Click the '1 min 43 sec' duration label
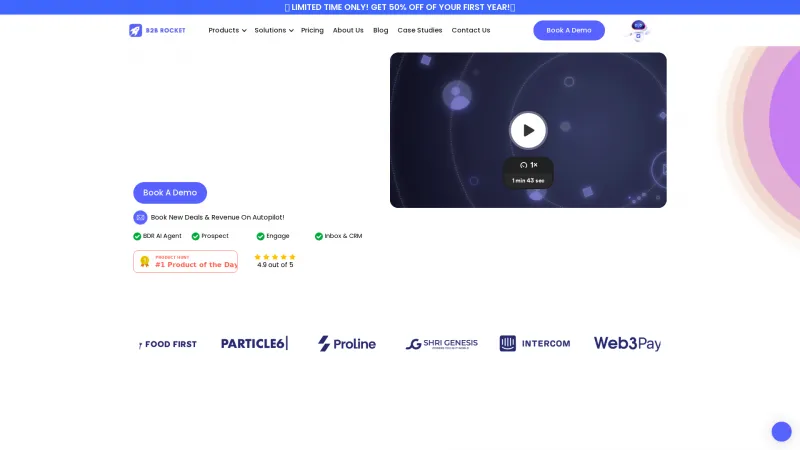 [x=528, y=181]
